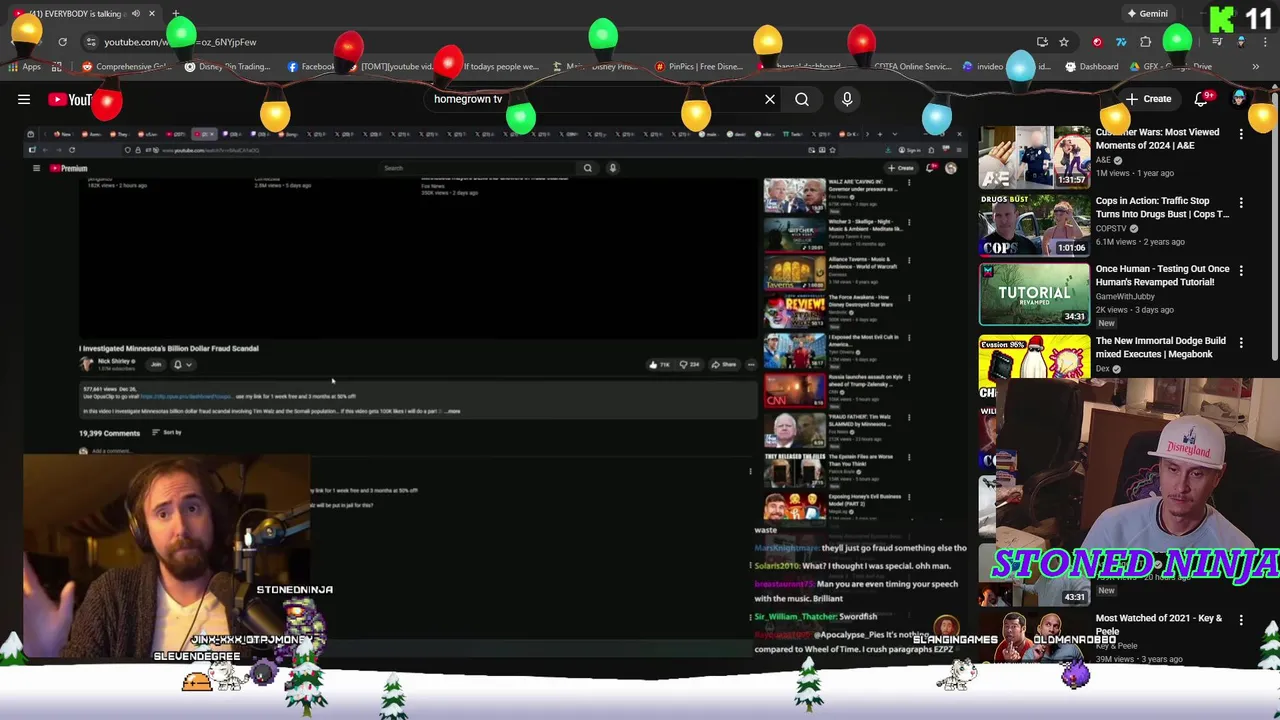Open options for Customer Wars video

(1241, 133)
